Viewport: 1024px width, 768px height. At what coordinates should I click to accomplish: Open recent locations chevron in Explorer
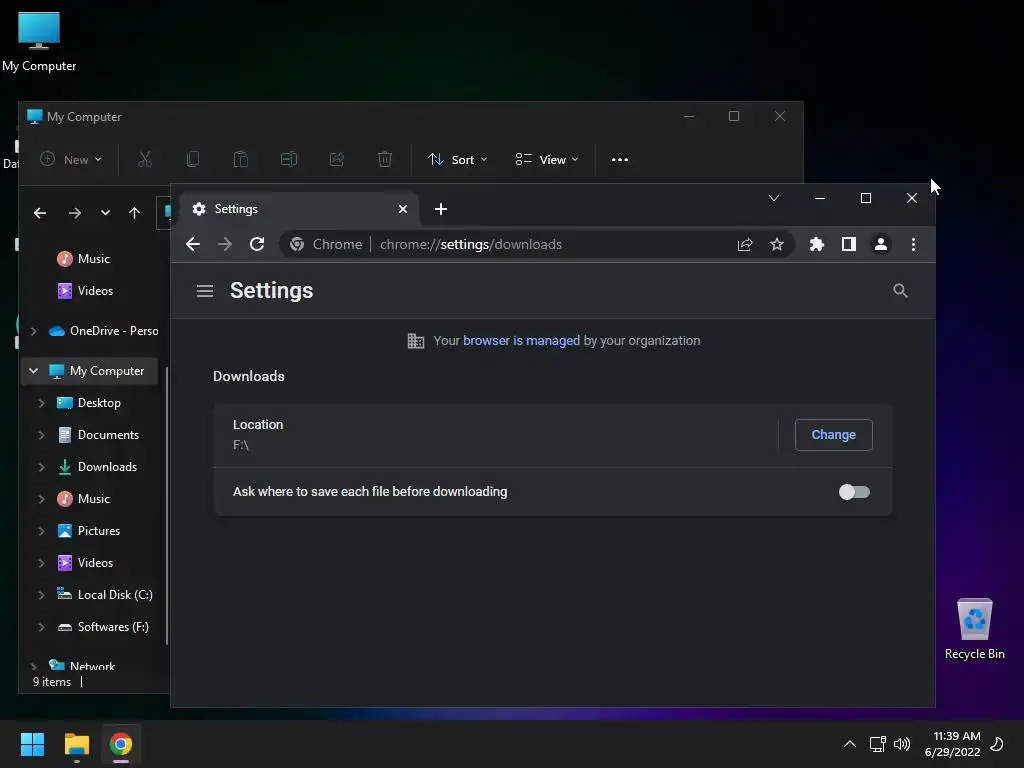(x=105, y=213)
